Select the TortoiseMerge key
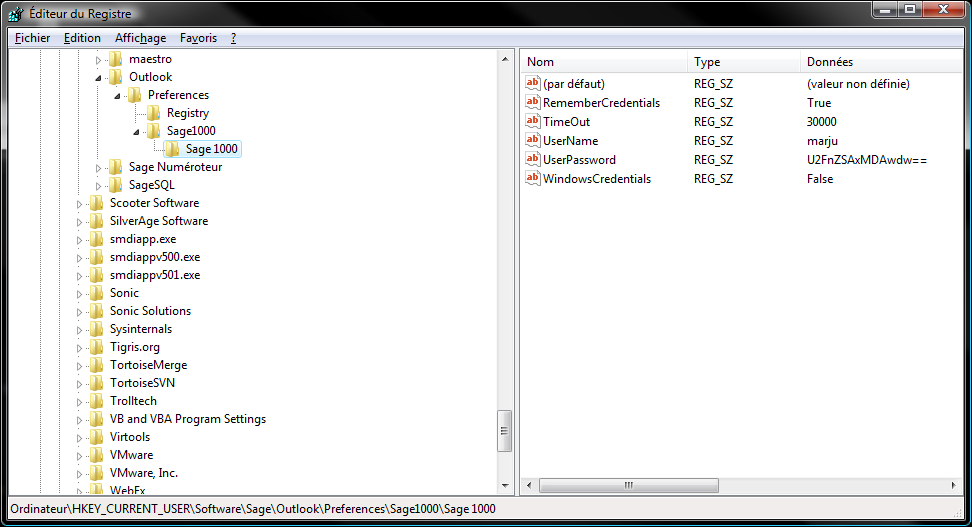Viewport: 972px width, 527px height. [149, 365]
